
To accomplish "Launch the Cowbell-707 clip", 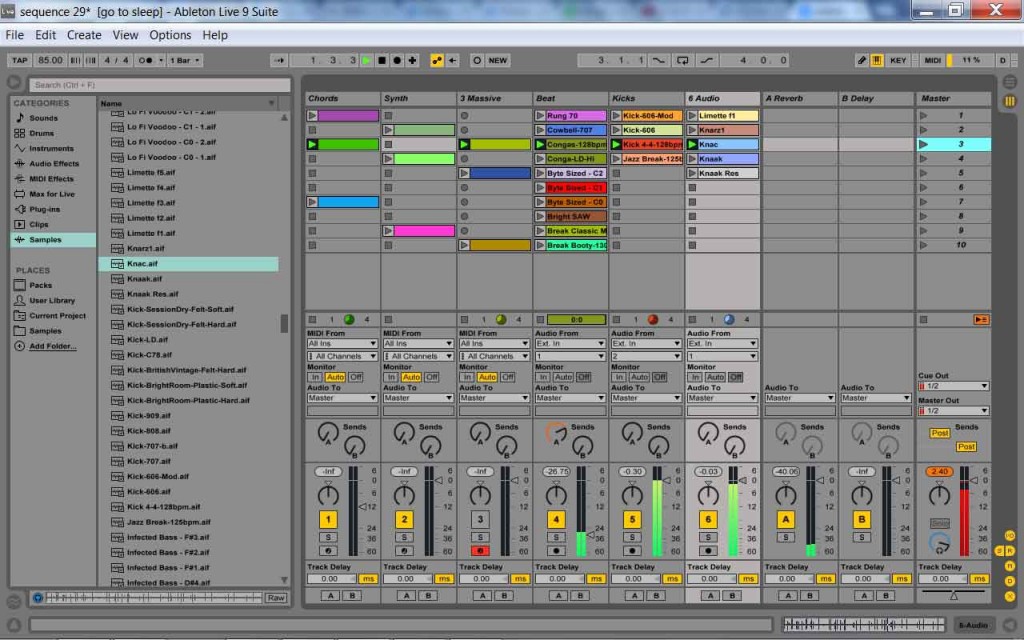I will click(x=540, y=130).
